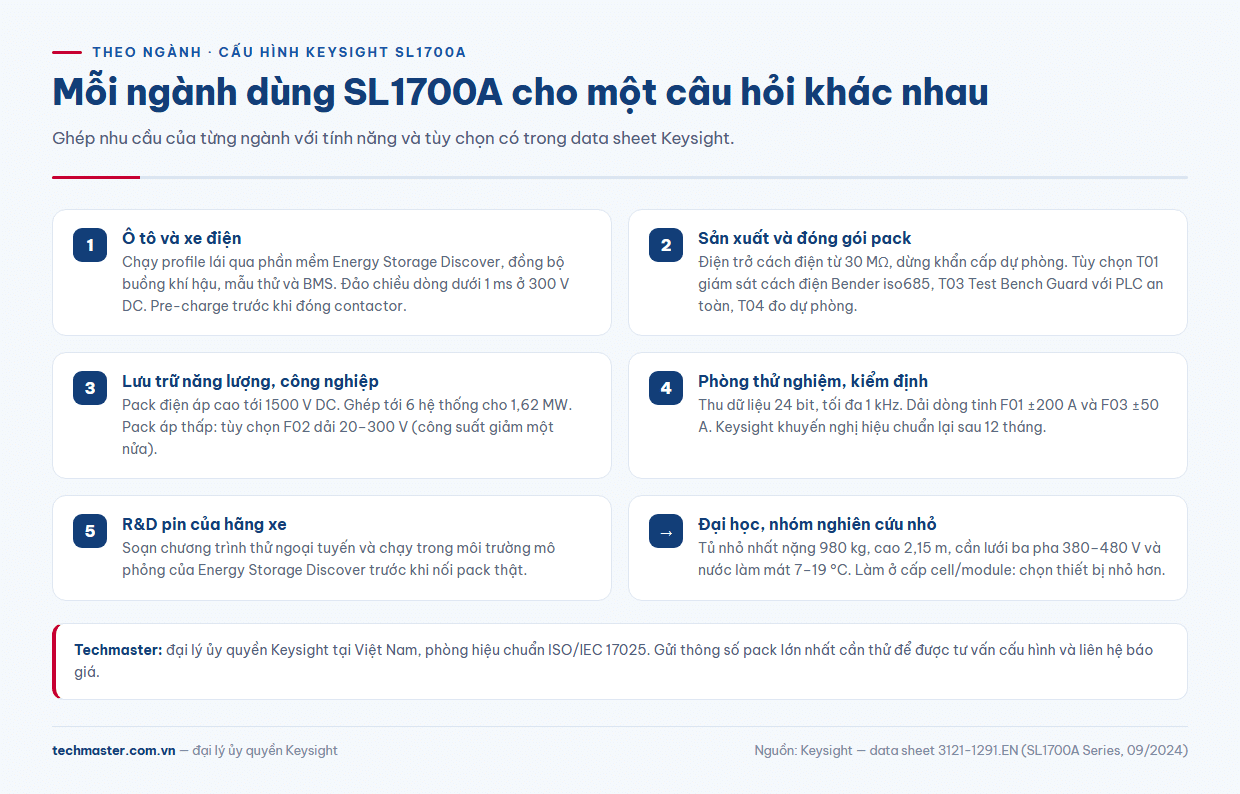Click the number 2 badge beside Sản xuất và đóng gói pack

point(666,245)
